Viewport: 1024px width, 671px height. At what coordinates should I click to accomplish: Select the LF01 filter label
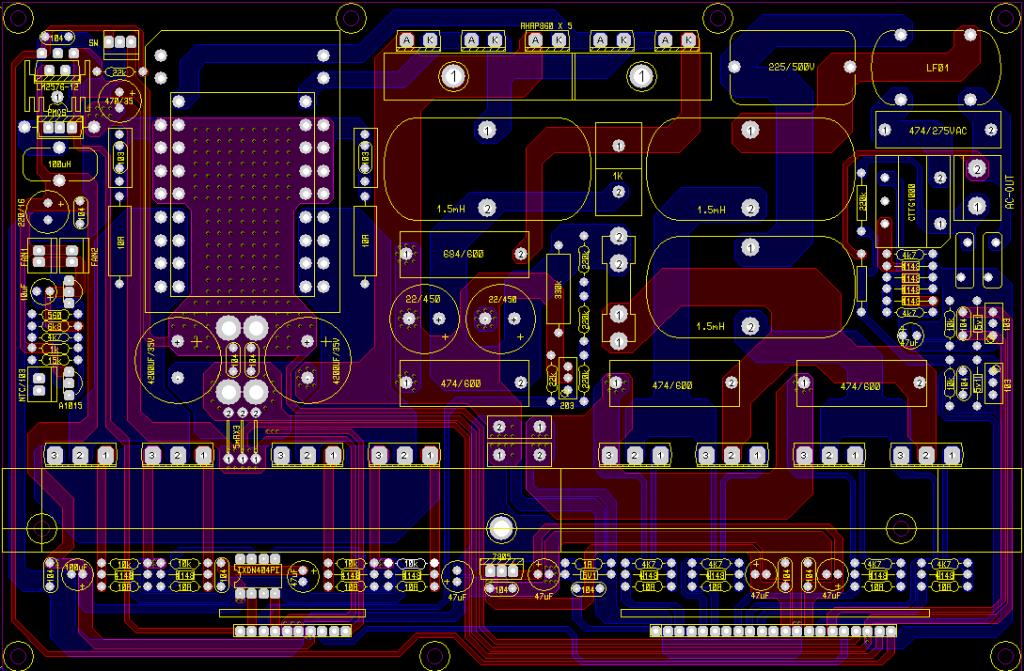937,68
